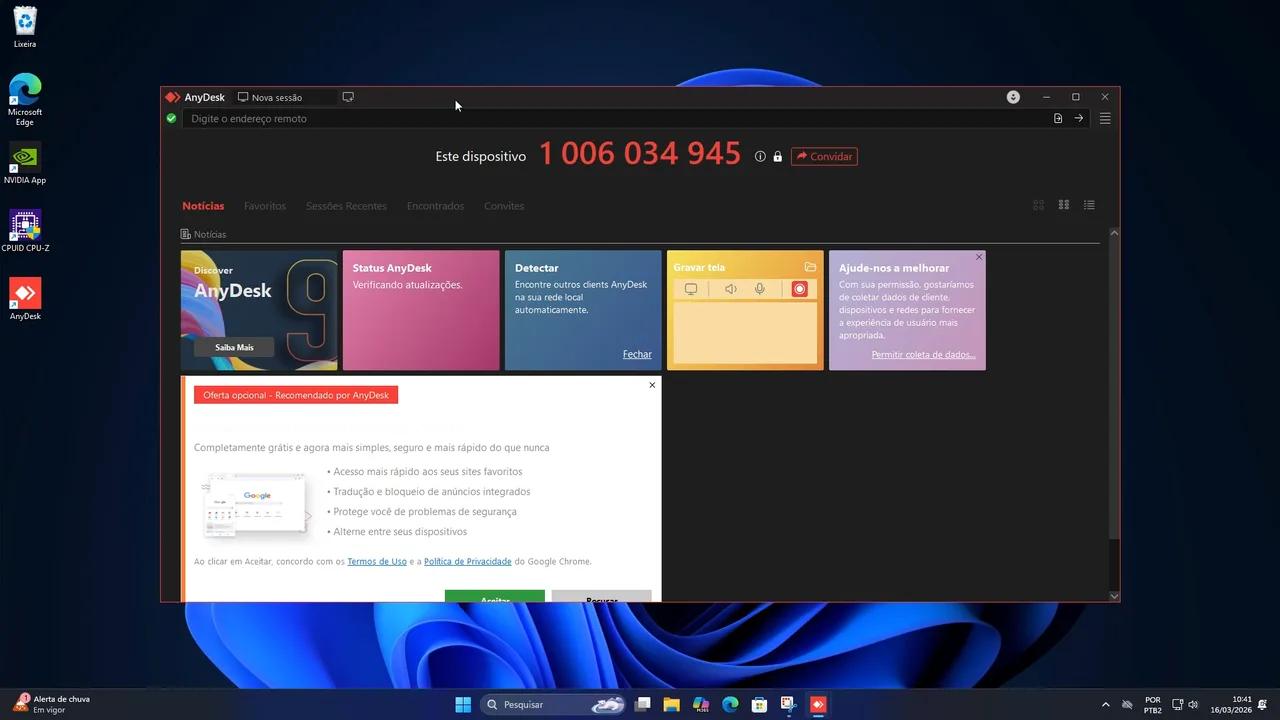The height and width of the screenshot is (720, 1280).
Task: Click the file transfer icon in address bar
Action: [x=1058, y=118]
